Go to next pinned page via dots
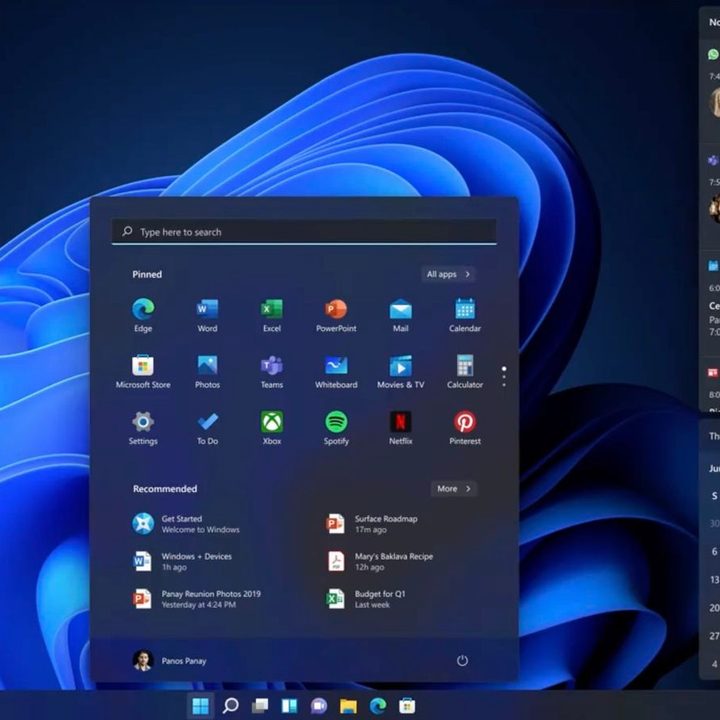Viewport: 720px width, 720px height. click(504, 377)
